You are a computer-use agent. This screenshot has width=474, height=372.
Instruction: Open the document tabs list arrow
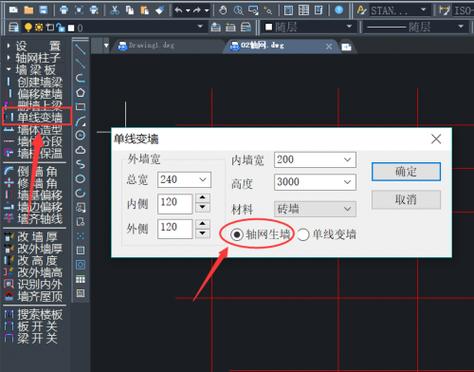point(106,46)
